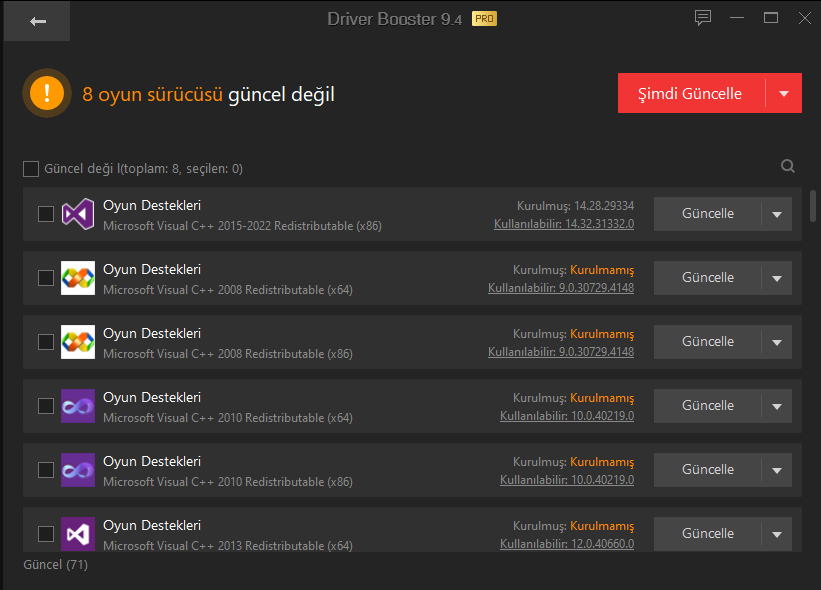Viewport: 821px width, 590px height.
Task: Click Visual C++ 2010 (x64) icon
Action: (77, 406)
